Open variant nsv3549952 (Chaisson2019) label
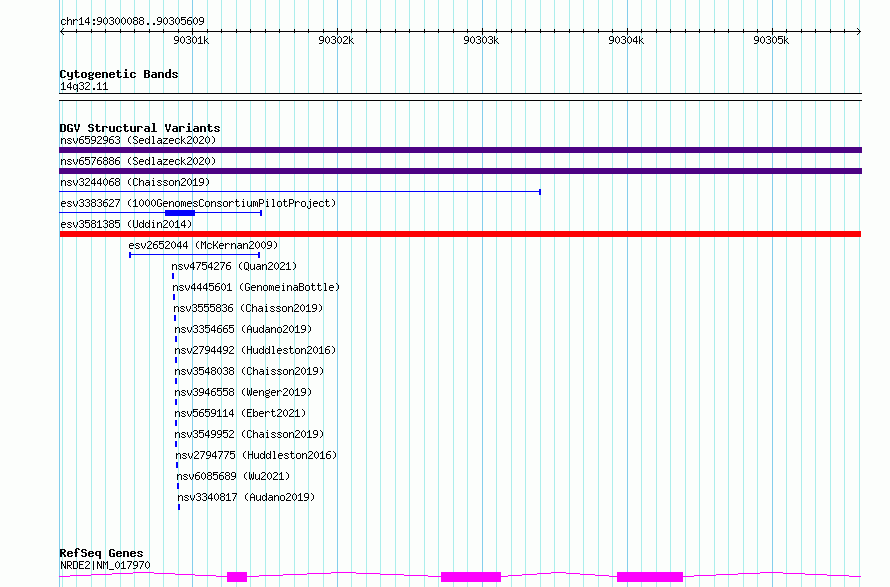The width and height of the screenshot is (890, 587). point(249,434)
